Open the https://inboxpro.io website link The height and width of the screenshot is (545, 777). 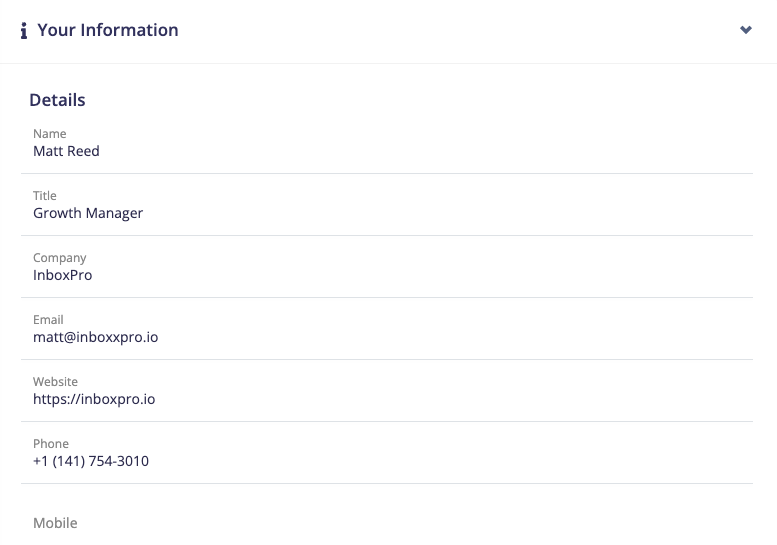tap(94, 399)
